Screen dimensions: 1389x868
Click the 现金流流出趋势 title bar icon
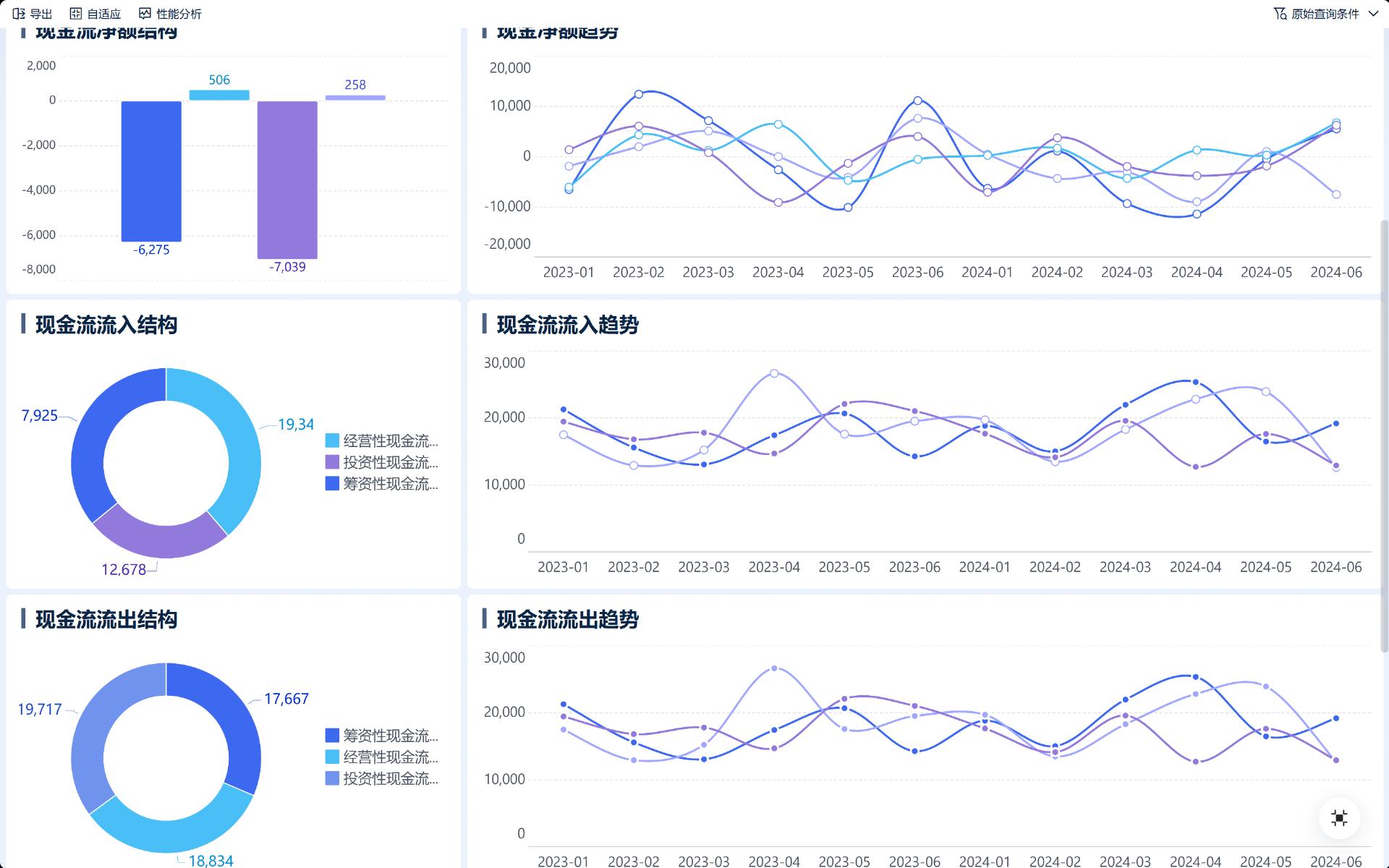pyautogui.click(x=485, y=620)
